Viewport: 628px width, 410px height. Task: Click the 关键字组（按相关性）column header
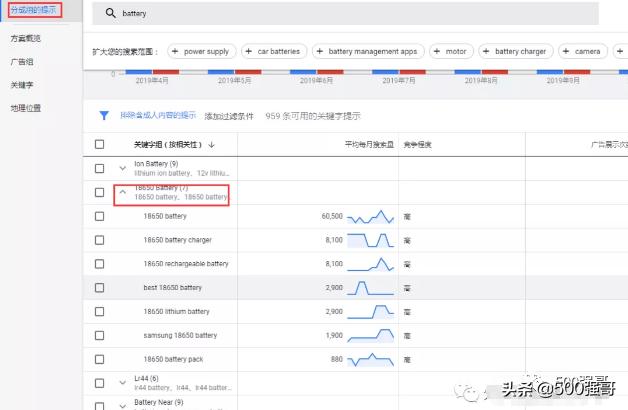pos(168,145)
